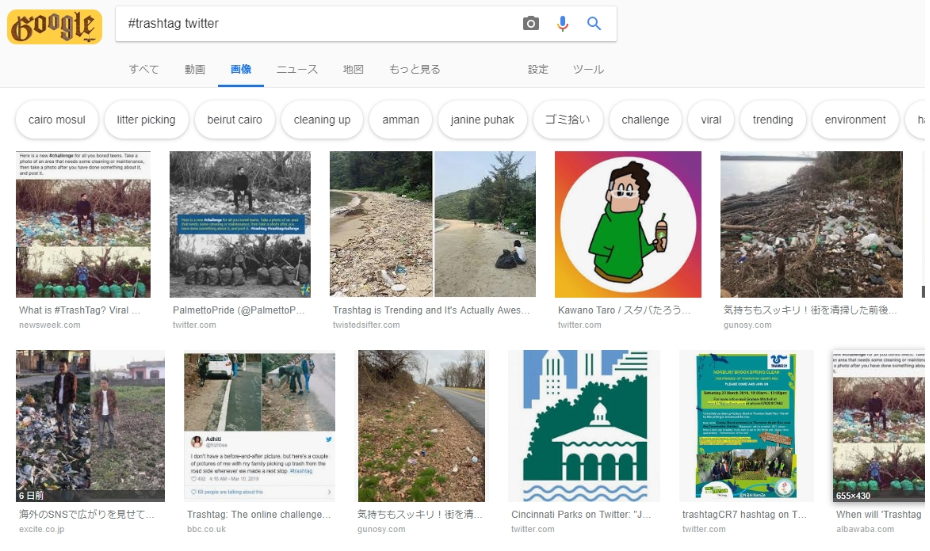Open the 地図 tab
This screenshot has width=930, height=551.
coord(353,69)
